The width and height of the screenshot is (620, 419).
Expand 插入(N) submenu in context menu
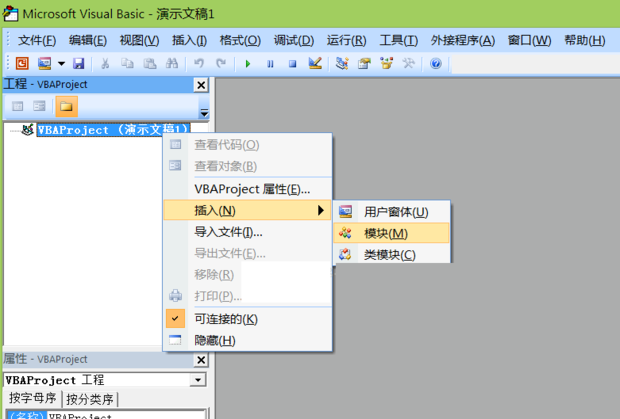pos(248,210)
